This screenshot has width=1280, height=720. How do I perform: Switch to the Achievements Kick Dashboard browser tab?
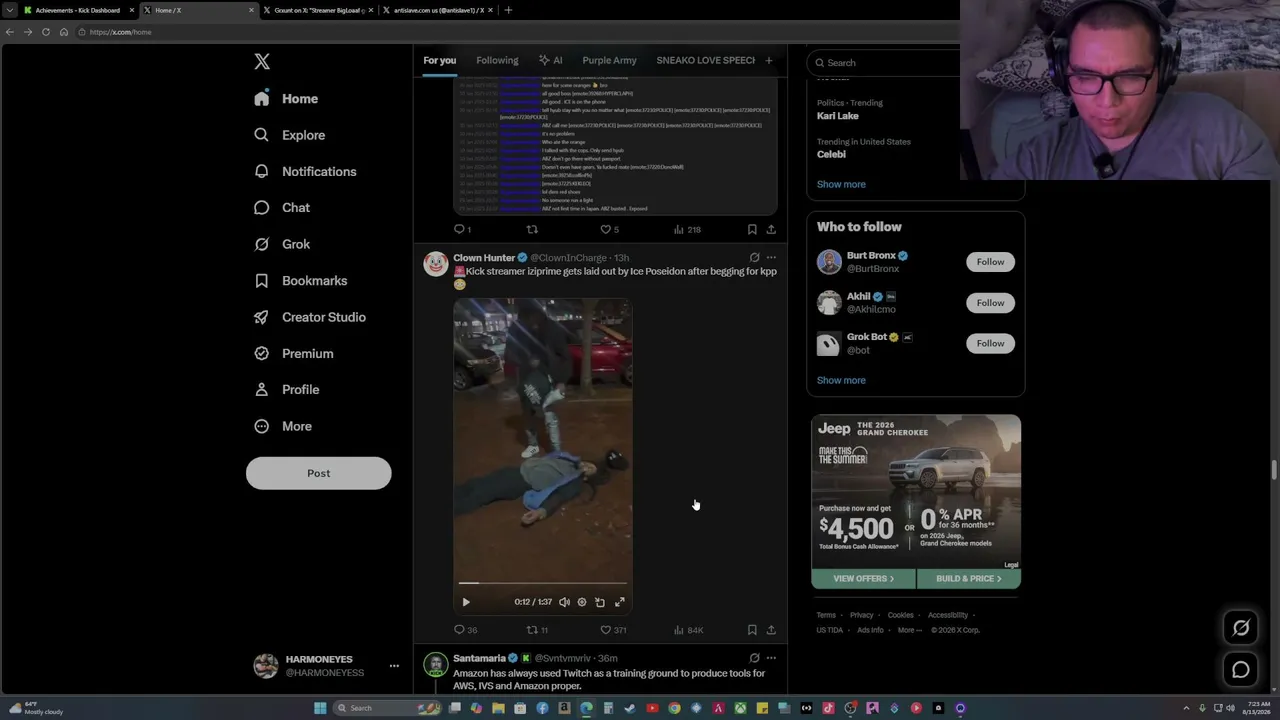(78, 10)
